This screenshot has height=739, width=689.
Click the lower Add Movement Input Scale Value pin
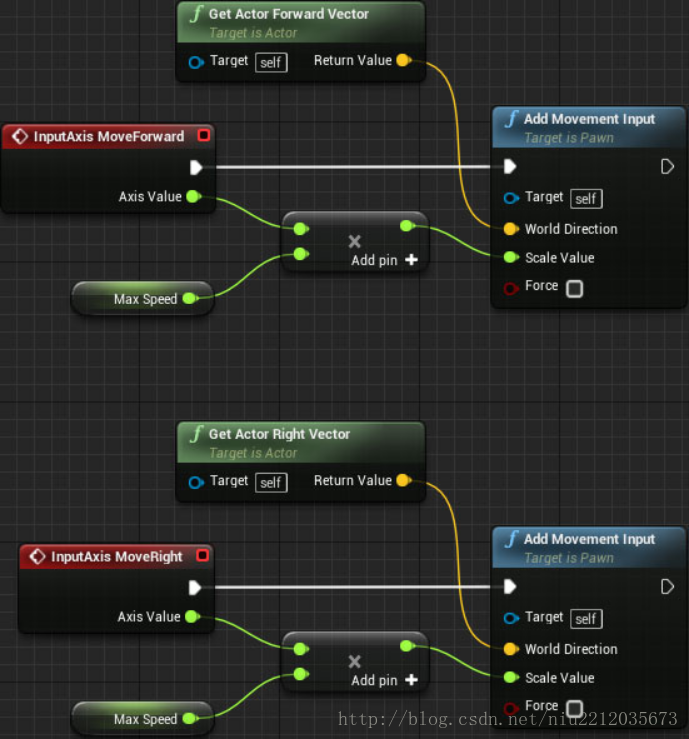point(511,678)
